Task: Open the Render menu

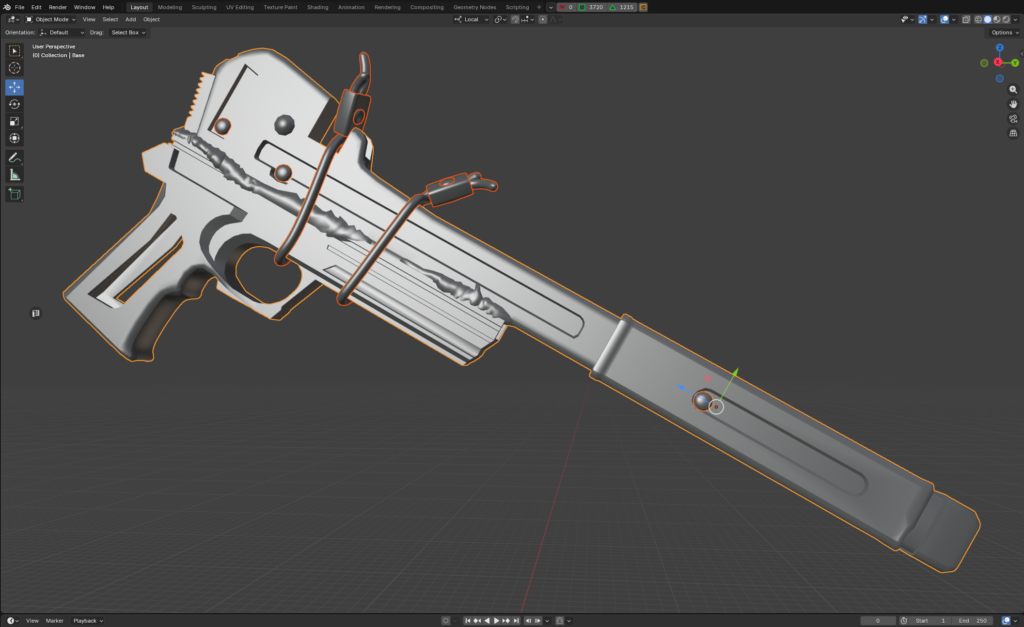Action: [58, 7]
